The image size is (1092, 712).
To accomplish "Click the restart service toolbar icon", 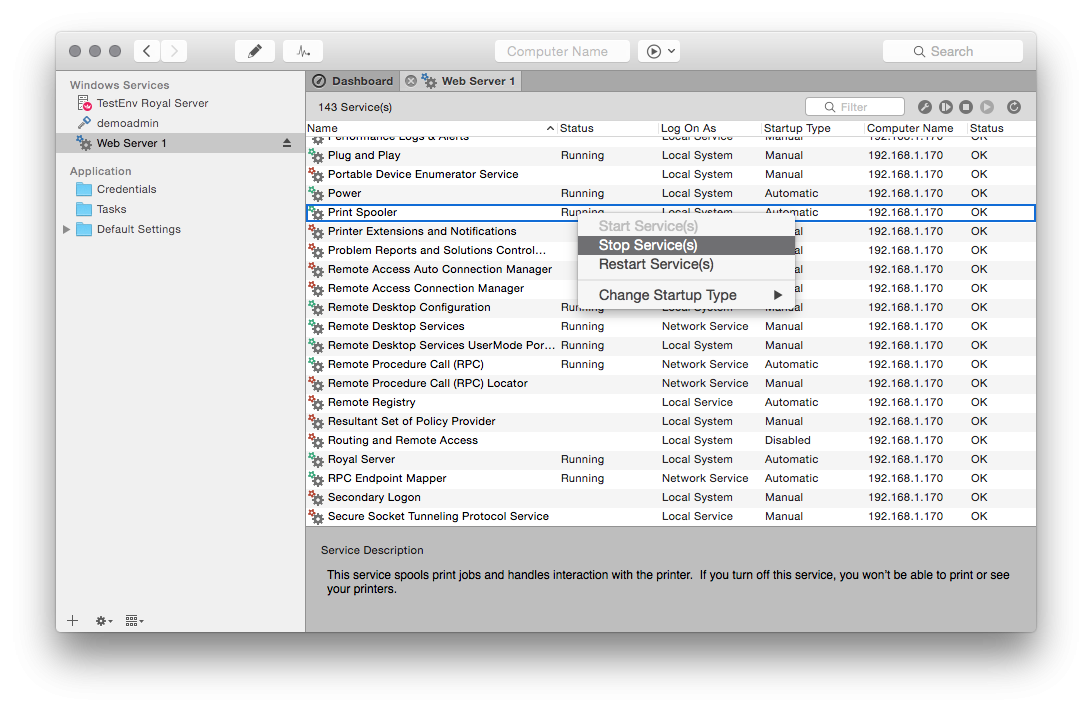I will pos(945,107).
